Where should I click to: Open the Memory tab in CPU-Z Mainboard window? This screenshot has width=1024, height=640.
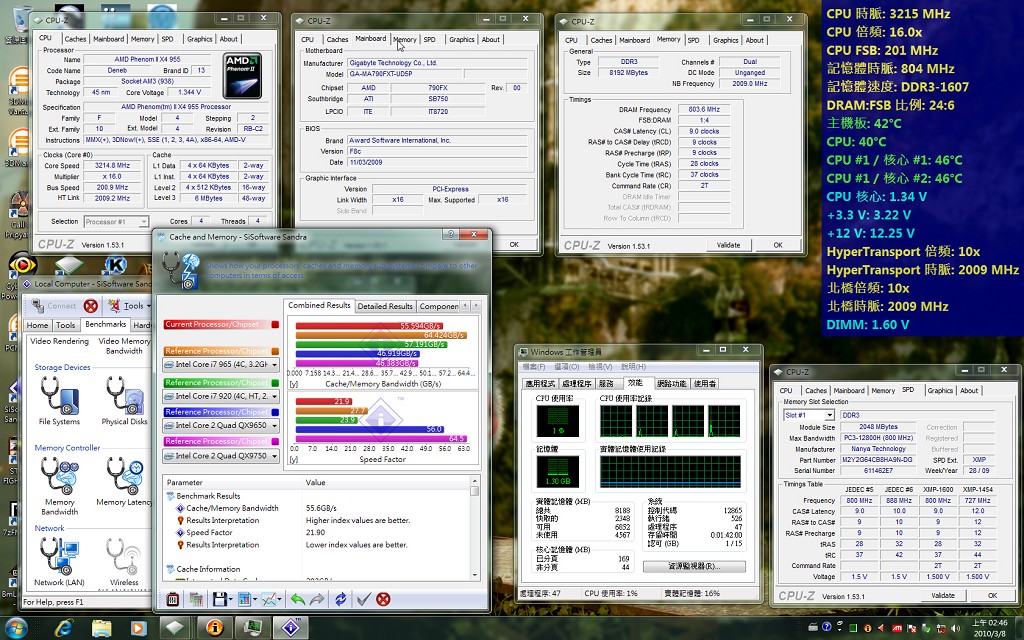coord(404,40)
